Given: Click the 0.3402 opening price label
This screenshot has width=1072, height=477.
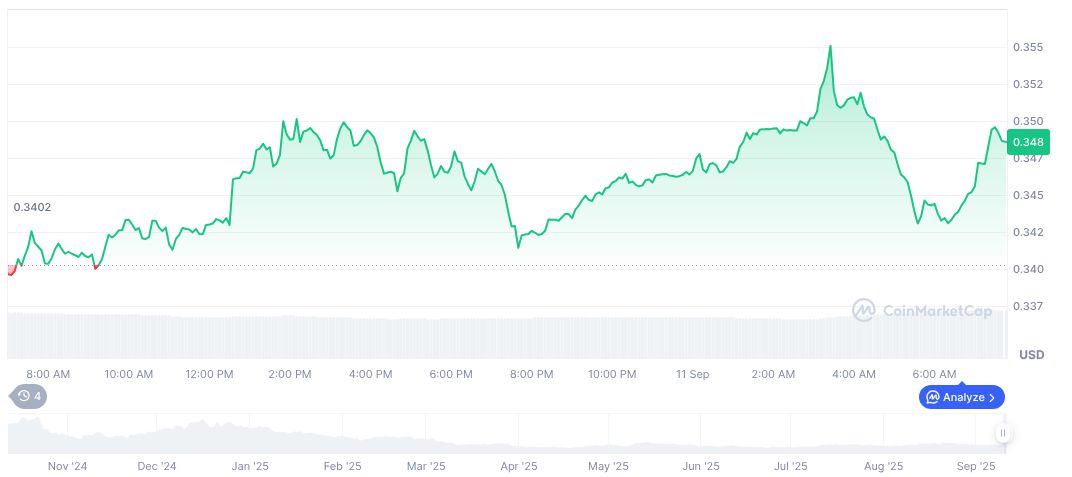Looking at the screenshot, I should [x=32, y=207].
